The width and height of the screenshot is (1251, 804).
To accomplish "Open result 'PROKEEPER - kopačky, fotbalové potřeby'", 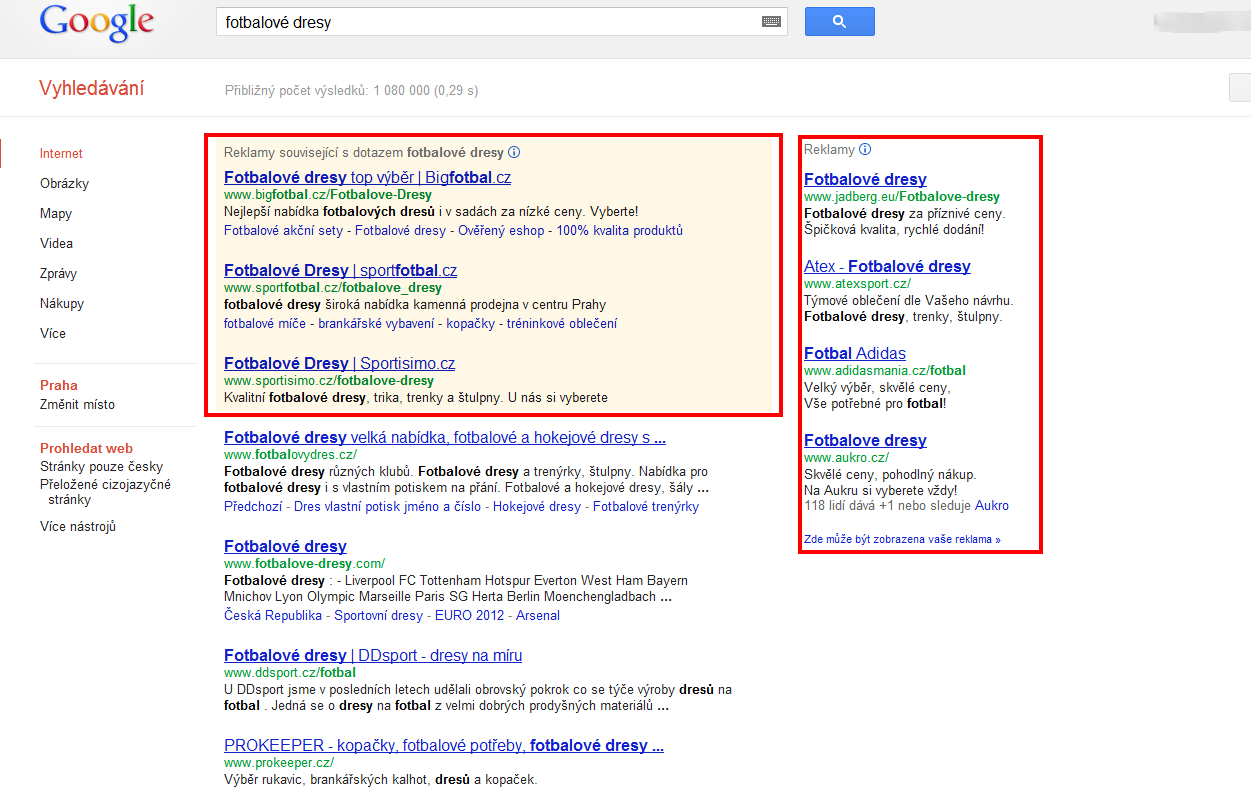I will (x=444, y=746).
